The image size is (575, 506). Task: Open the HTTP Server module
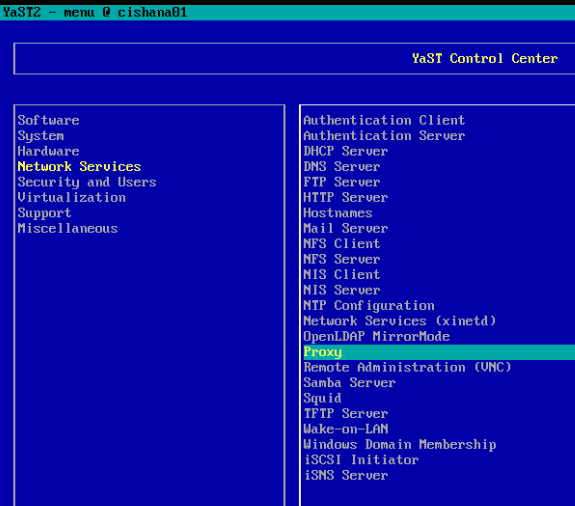coord(345,198)
